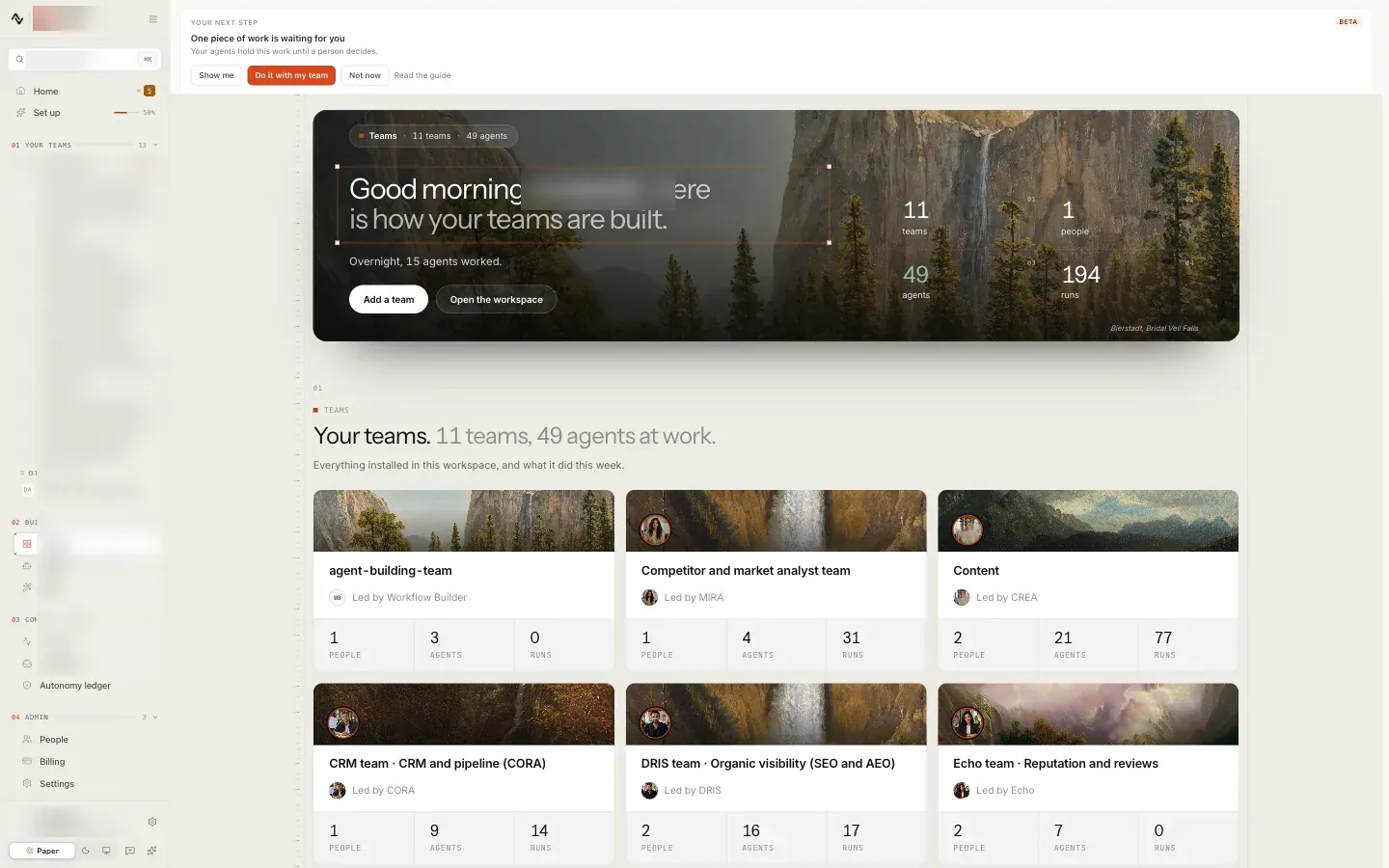The height and width of the screenshot is (868, 1389).
Task: Open Autonomy ledger from the sidebar
Action: 75,686
